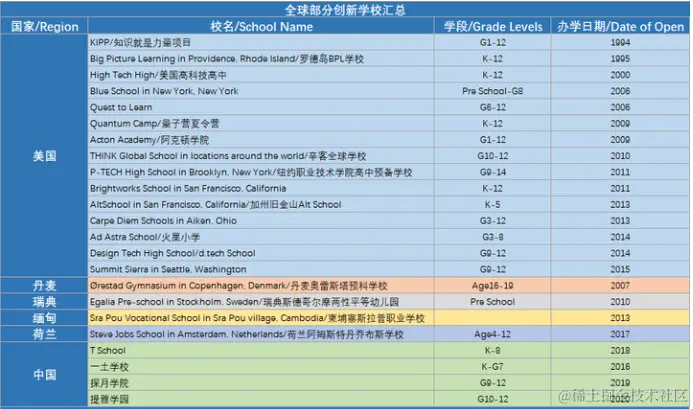Select the AltSchool in San Francisco cell
The image size is (693, 409).
click(x=261, y=204)
